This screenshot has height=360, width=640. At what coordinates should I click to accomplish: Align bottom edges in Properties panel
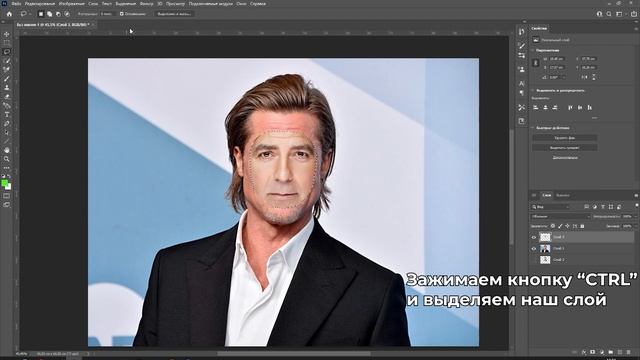(589, 107)
